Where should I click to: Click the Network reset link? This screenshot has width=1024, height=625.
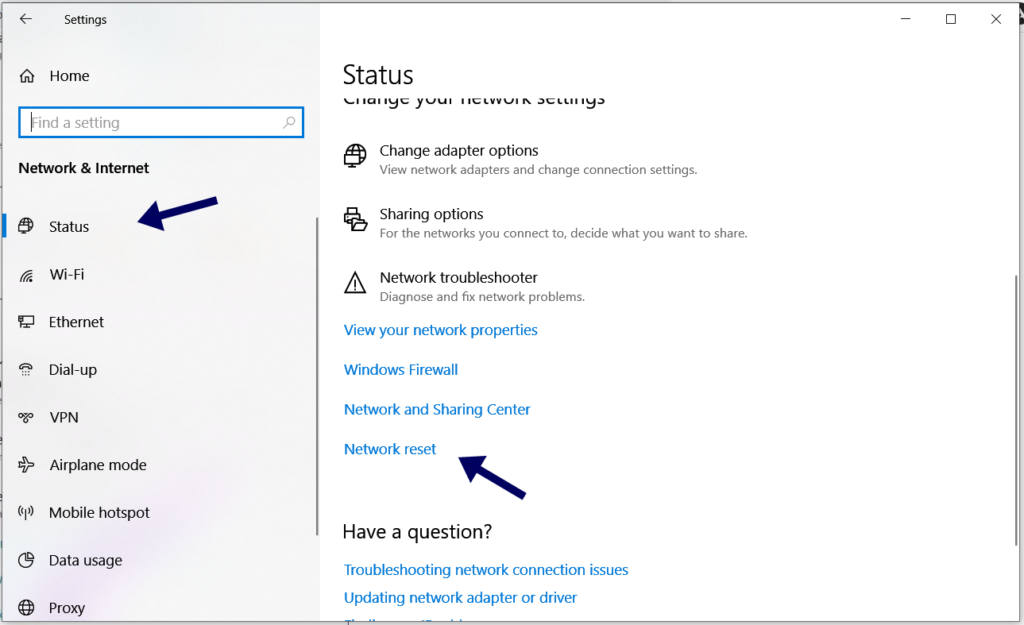[x=390, y=449]
